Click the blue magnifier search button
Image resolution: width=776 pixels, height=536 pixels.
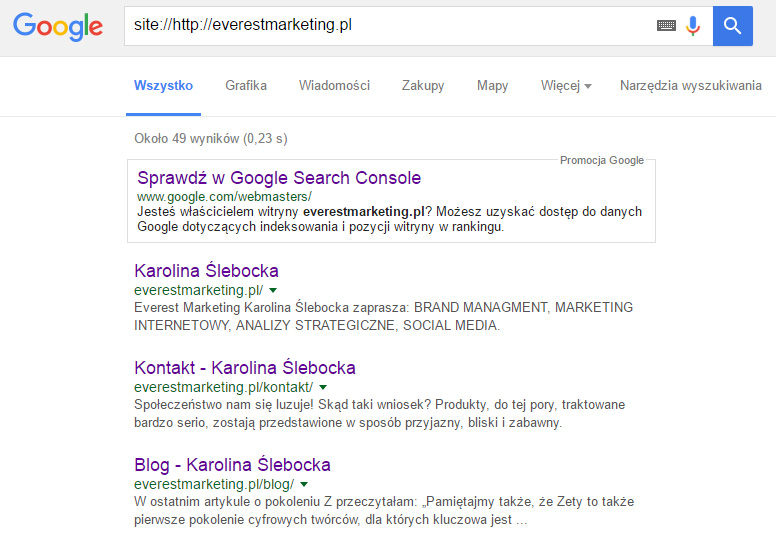click(x=732, y=26)
